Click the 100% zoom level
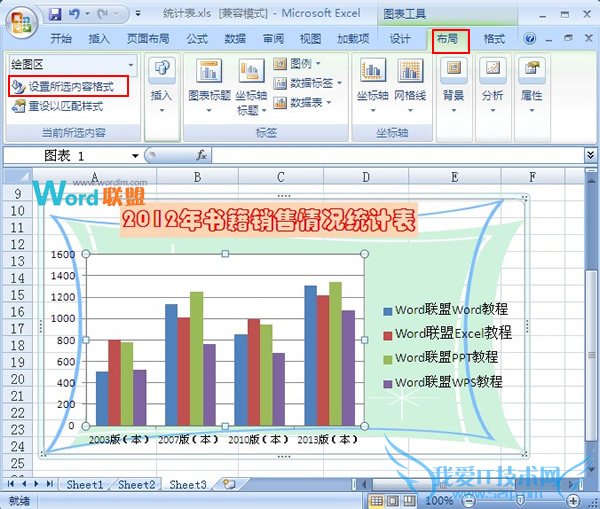Image resolution: width=600 pixels, height=509 pixels. (x=439, y=501)
